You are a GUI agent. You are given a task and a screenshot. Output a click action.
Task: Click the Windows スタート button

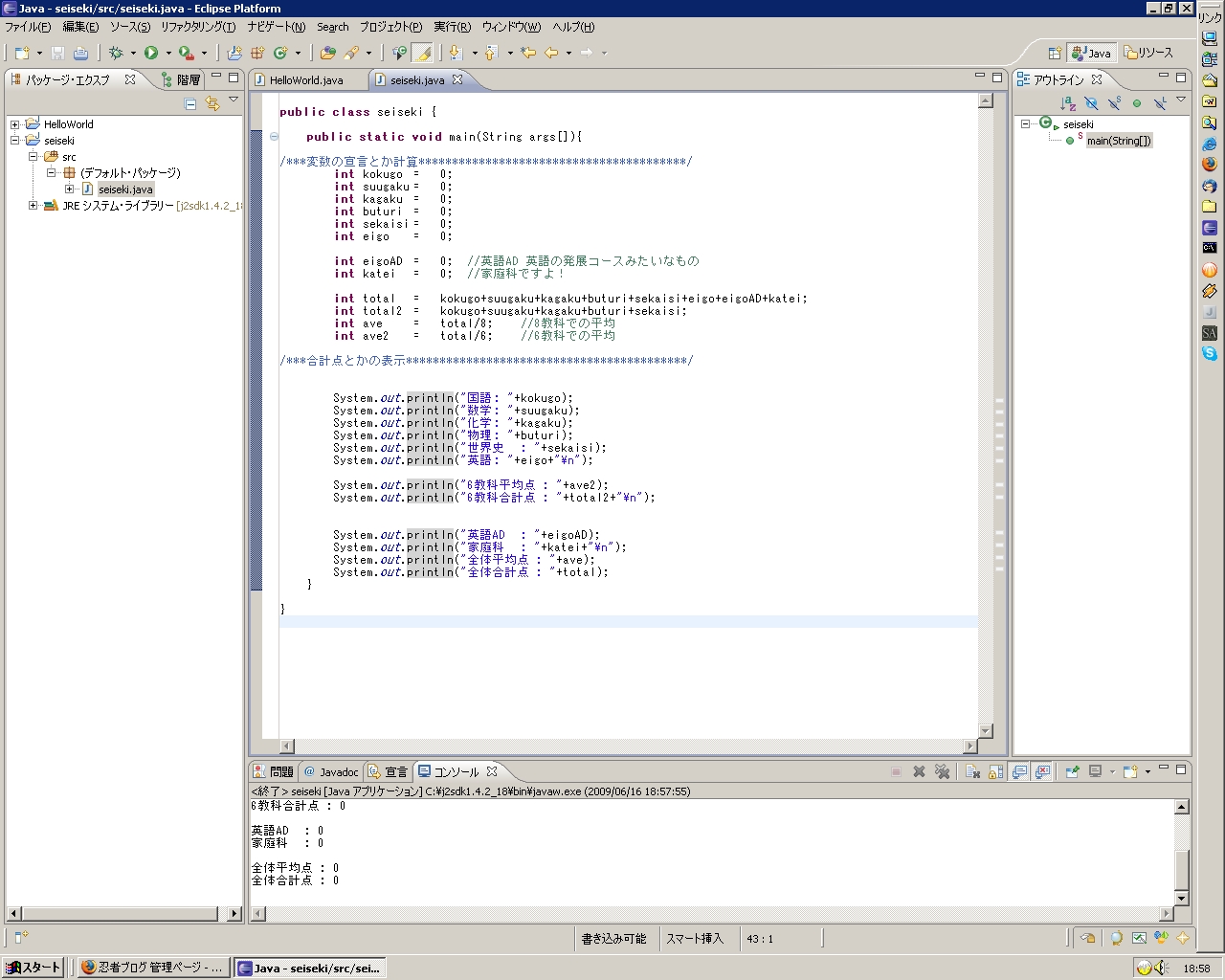click(33, 968)
